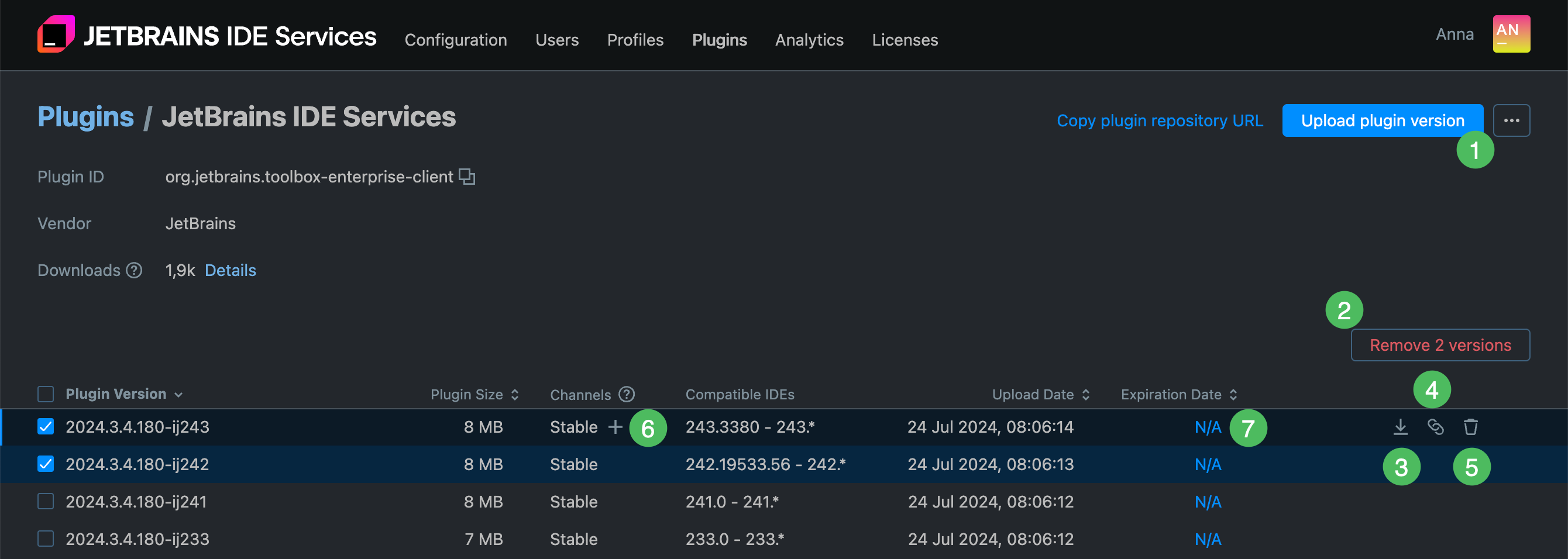The height and width of the screenshot is (559, 1568).
Task: Open the downloads Details link
Action: 230,270
